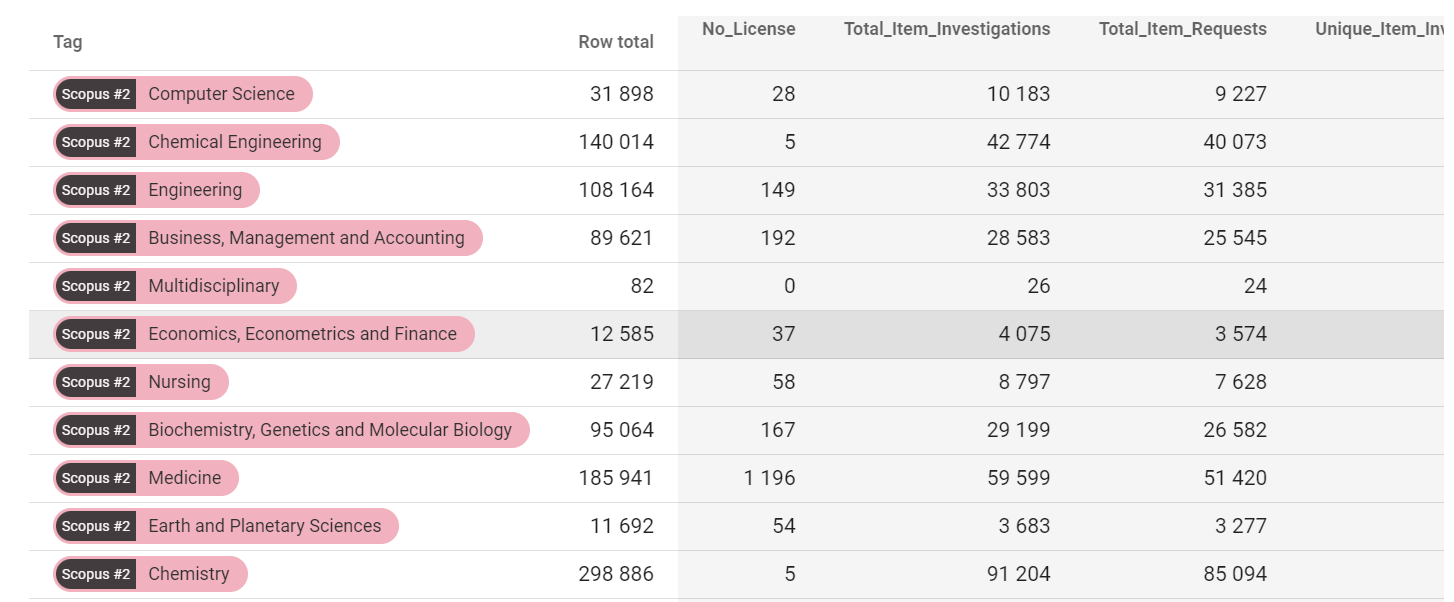Sort by Total_Item_Investigations column header
The width and height of the screenshot is (1454, 602).
click(947, 29)
